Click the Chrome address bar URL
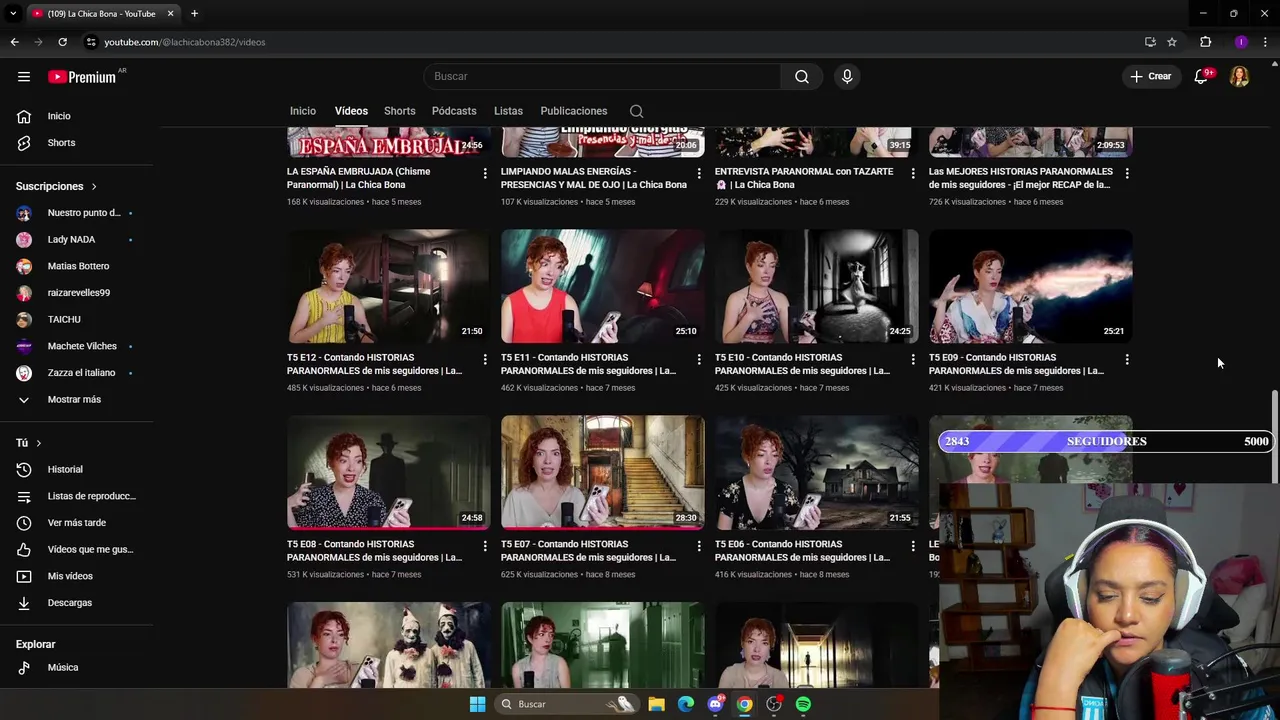1280x720 pixels. [x=185, y=42]
